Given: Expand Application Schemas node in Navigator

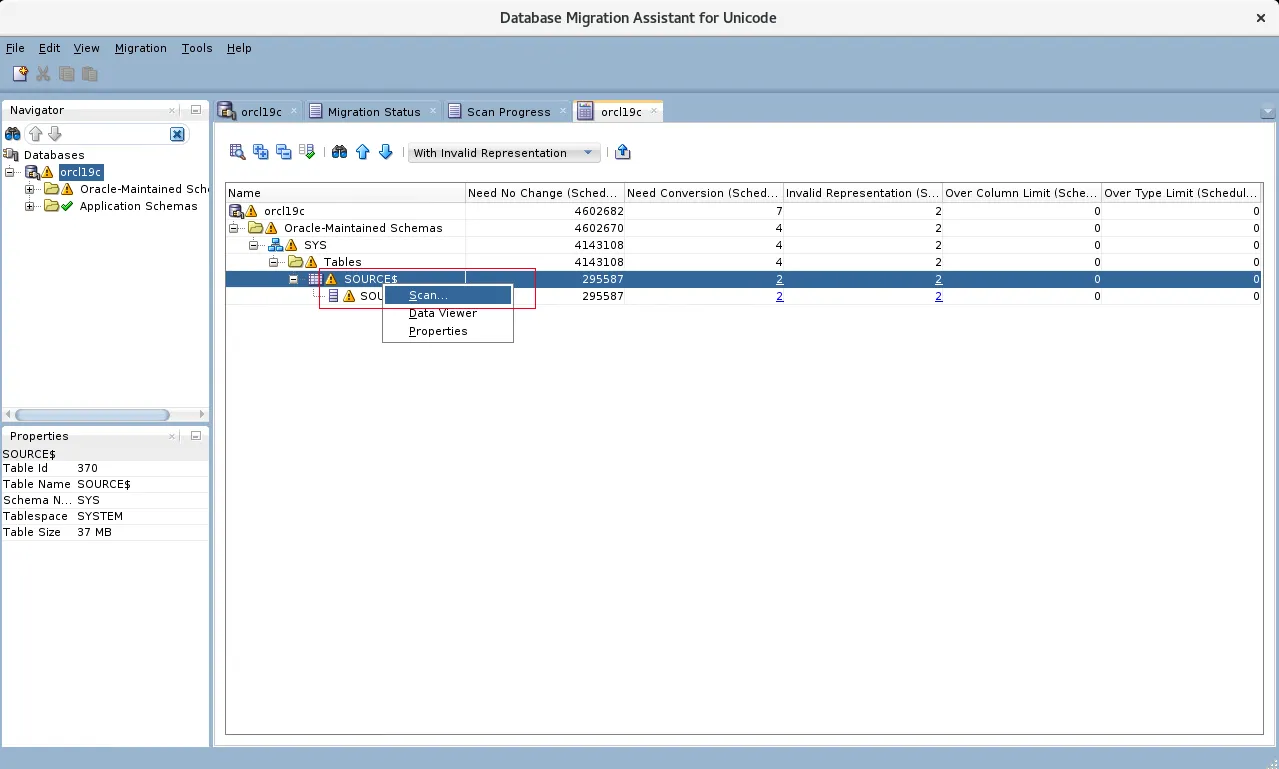Looking at the screenshot, I should pos(30,206).
